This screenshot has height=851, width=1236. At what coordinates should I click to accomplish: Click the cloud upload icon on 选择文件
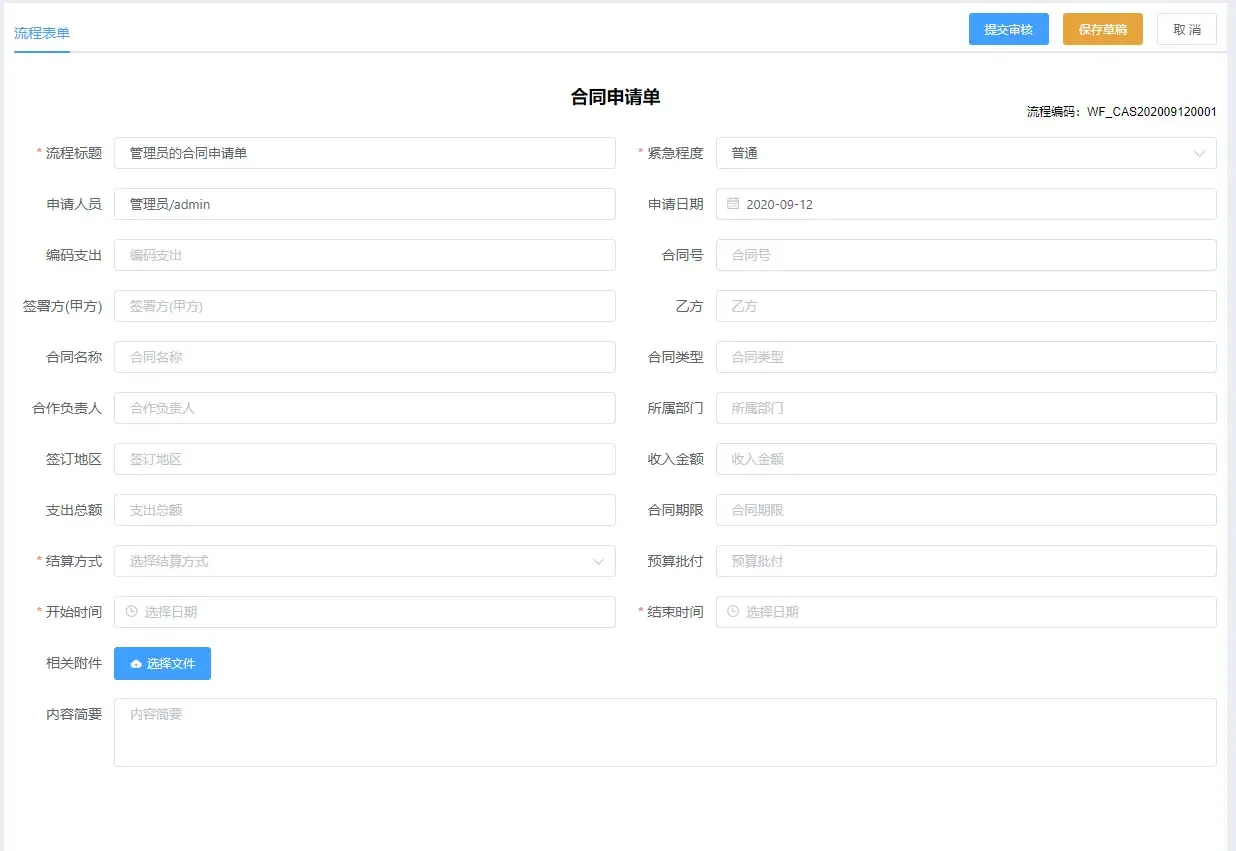click(x=136, y=663)
